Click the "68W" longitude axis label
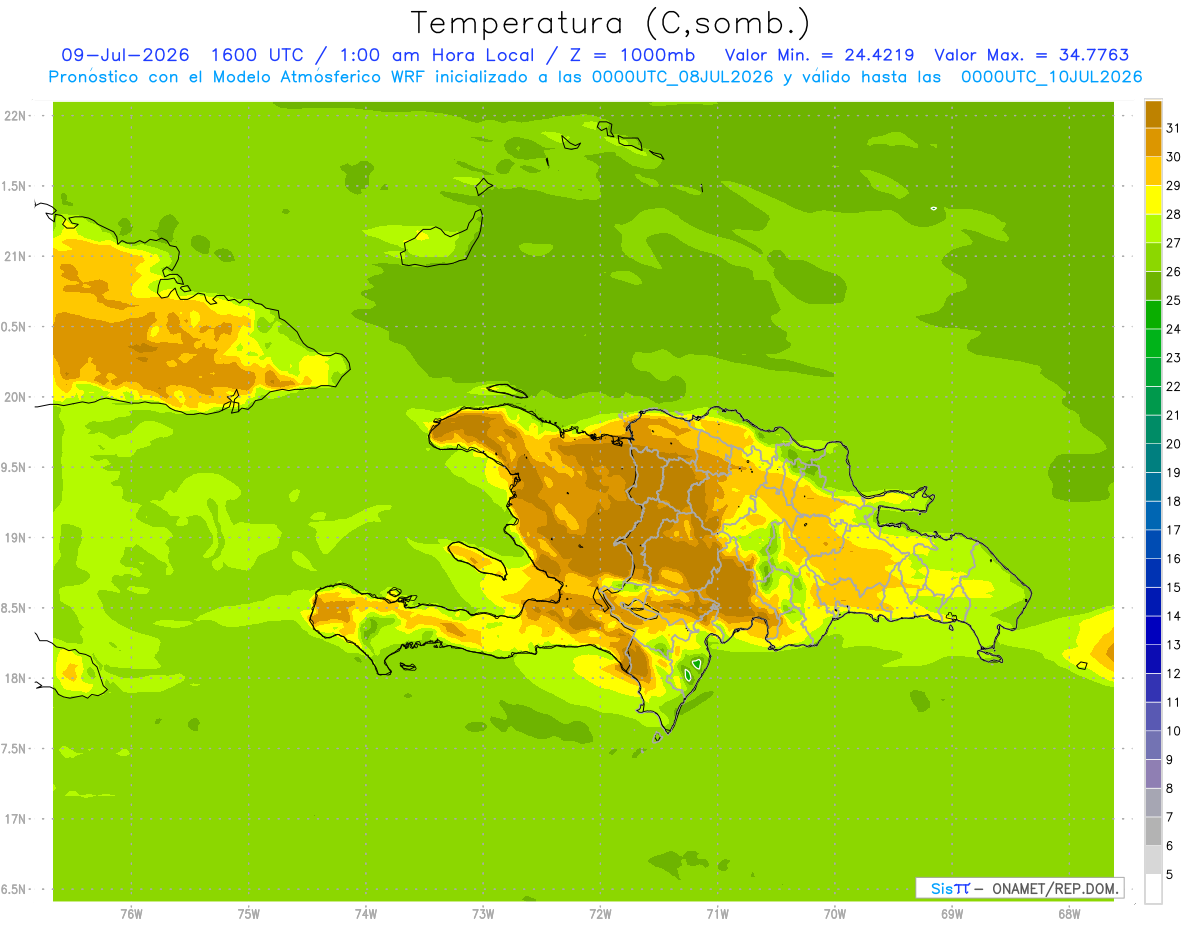The width and height of the screenshot is (1200, 927). pos(1069,914)
